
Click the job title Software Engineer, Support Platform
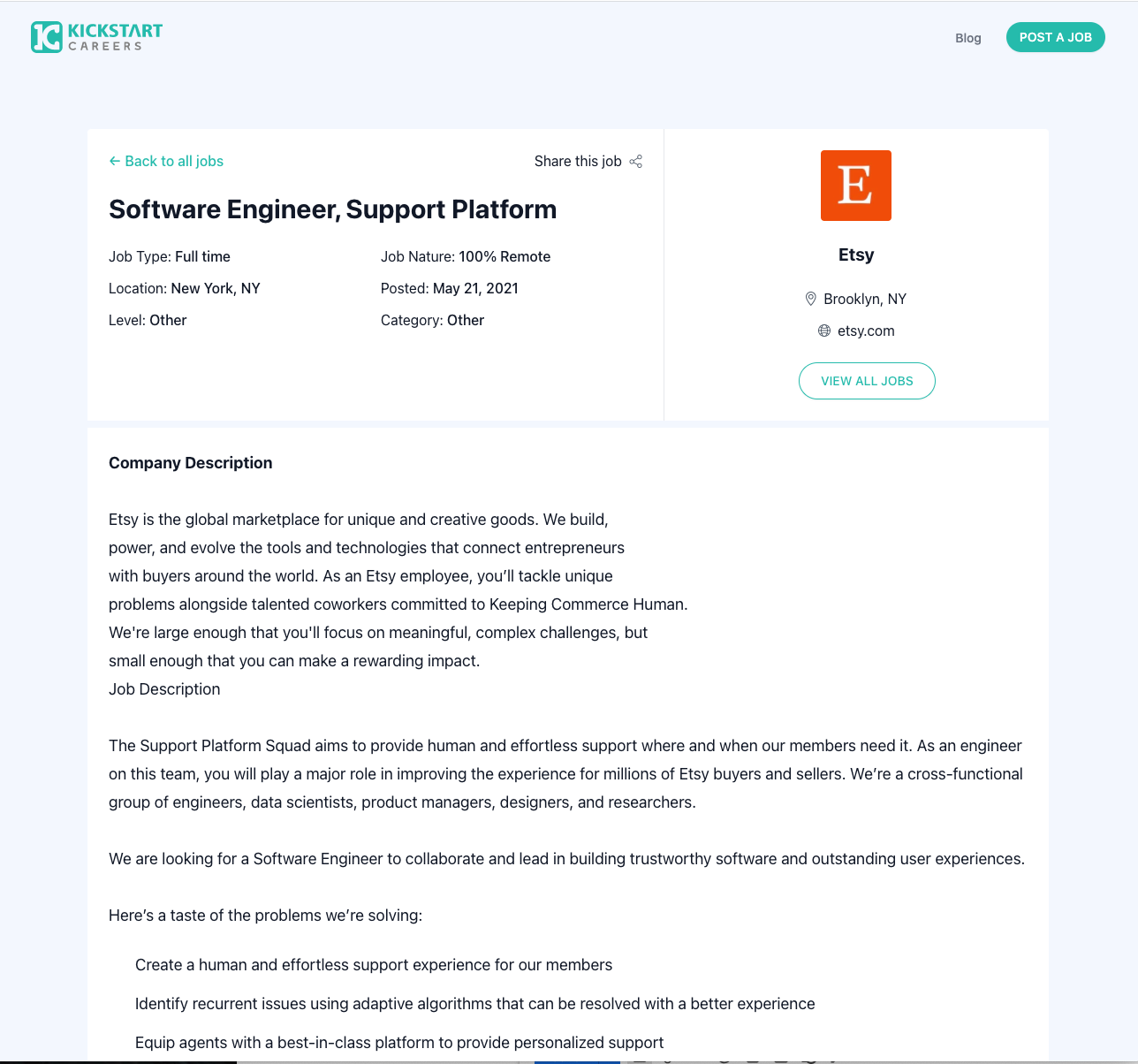coord(333,209)
